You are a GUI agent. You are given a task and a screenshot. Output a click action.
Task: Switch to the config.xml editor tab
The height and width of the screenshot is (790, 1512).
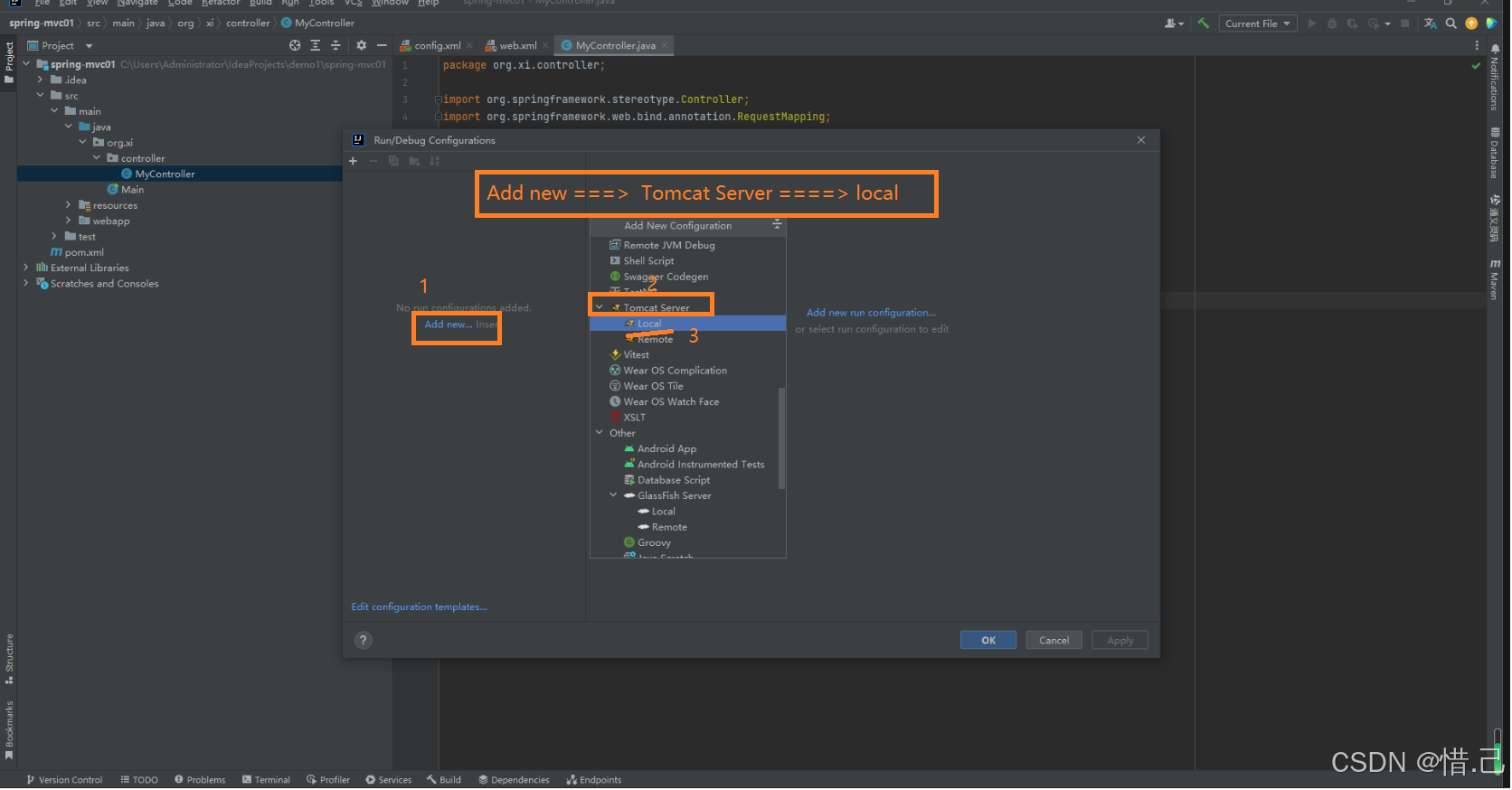[x=437, y=45]
